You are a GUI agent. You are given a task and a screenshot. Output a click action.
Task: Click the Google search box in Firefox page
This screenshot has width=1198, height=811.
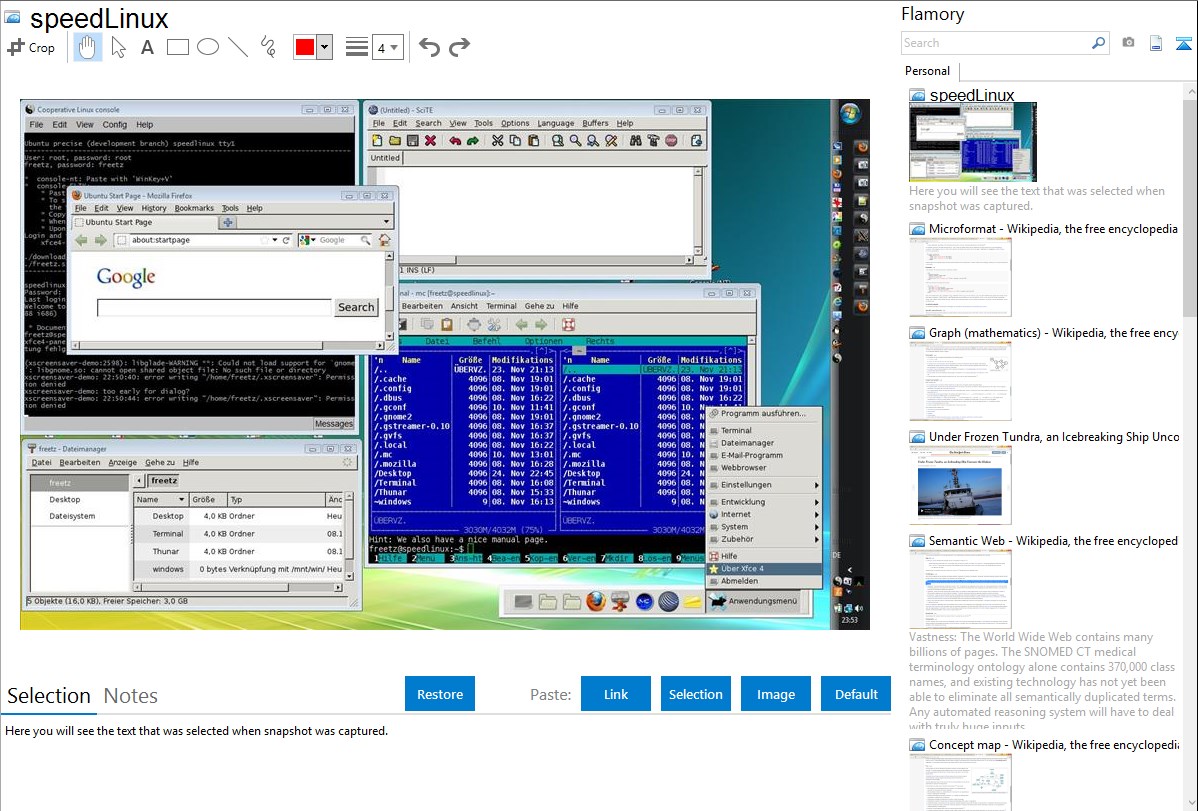[214, 307]
